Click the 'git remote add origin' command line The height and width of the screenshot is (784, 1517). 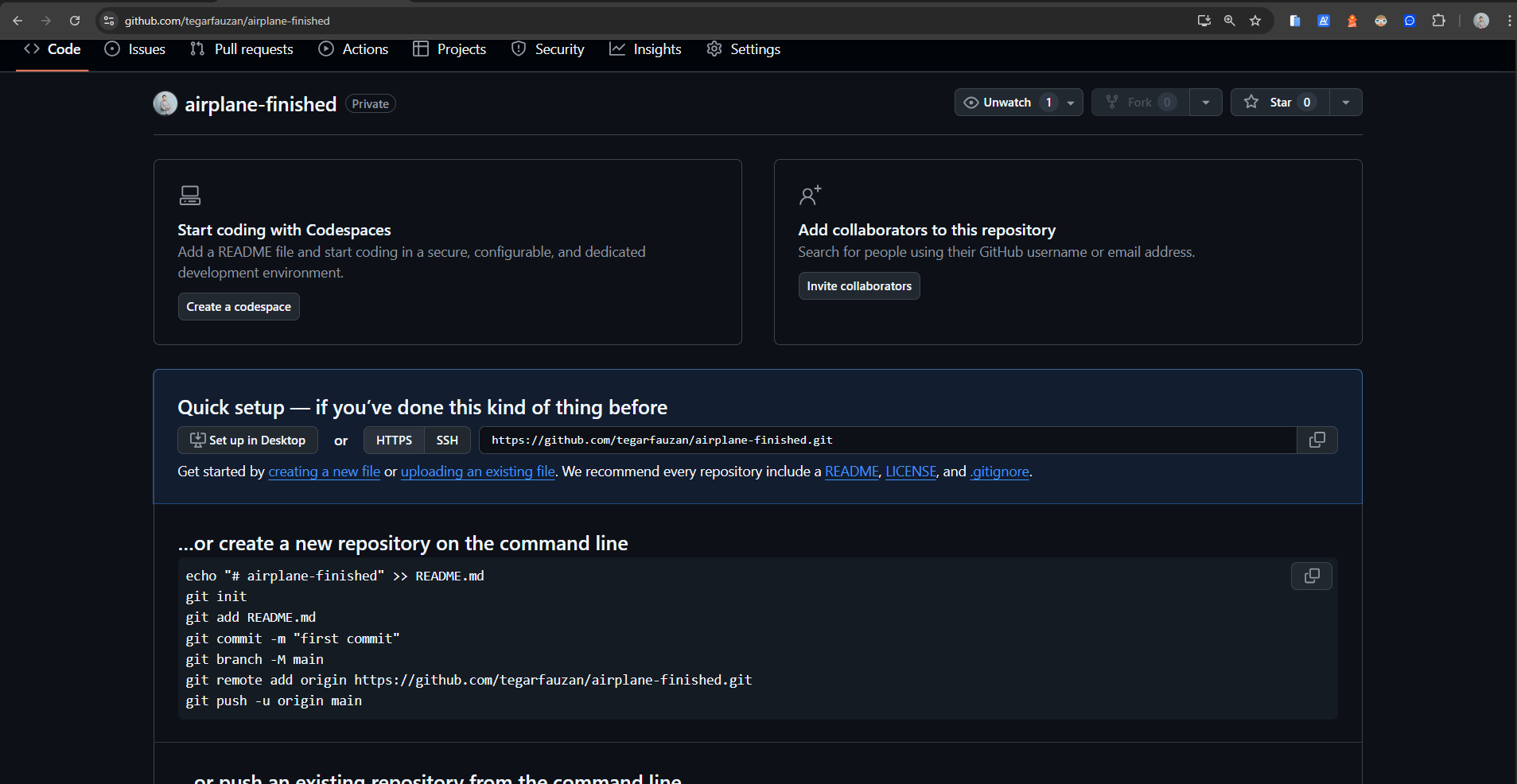click(x=469, y=680)
